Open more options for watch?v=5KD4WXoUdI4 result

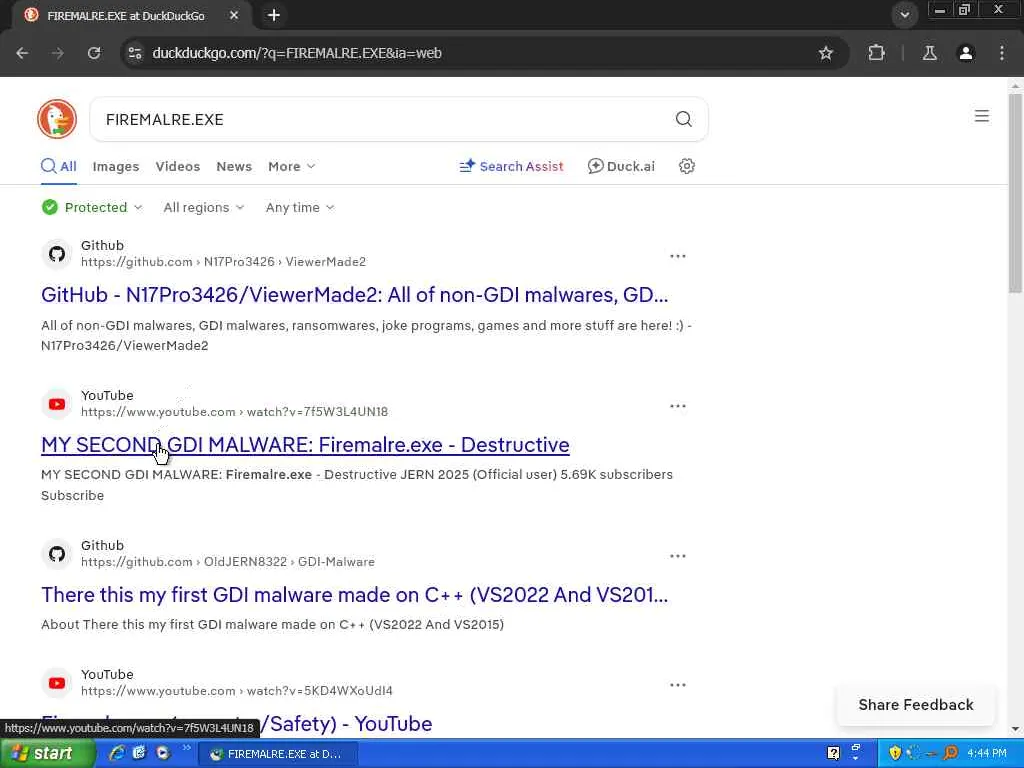click(677, 685)
